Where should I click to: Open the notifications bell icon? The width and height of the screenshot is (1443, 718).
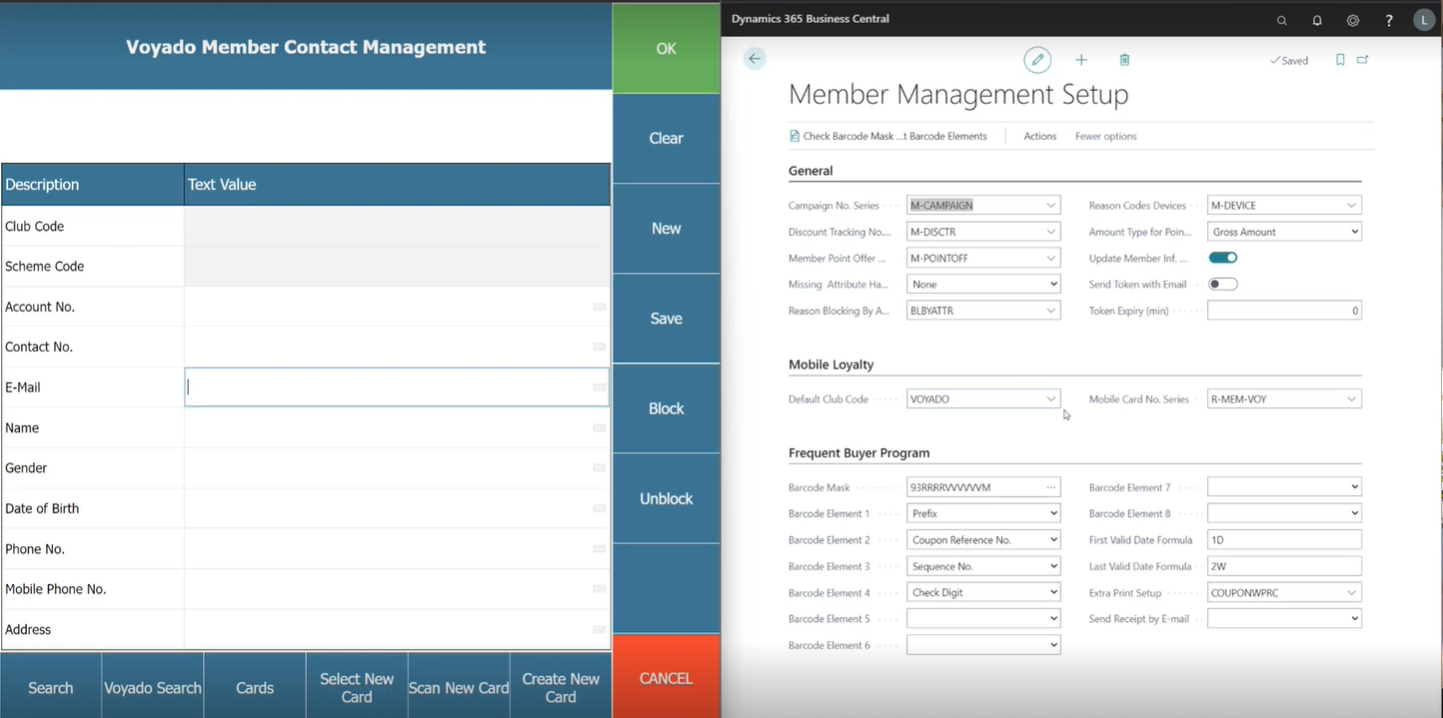pos(1317,20)
